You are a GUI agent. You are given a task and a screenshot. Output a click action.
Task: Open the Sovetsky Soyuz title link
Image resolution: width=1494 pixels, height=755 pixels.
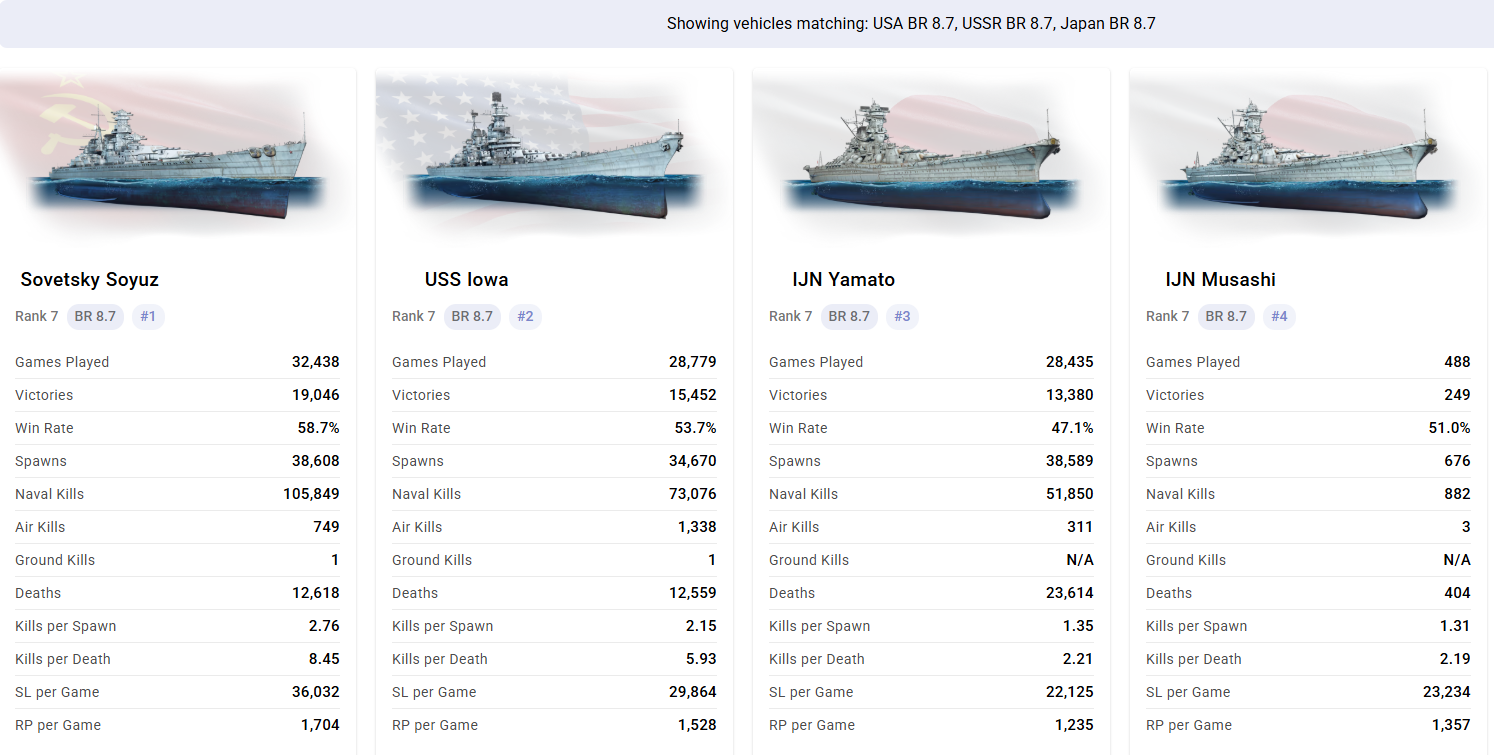pos(90,280)
